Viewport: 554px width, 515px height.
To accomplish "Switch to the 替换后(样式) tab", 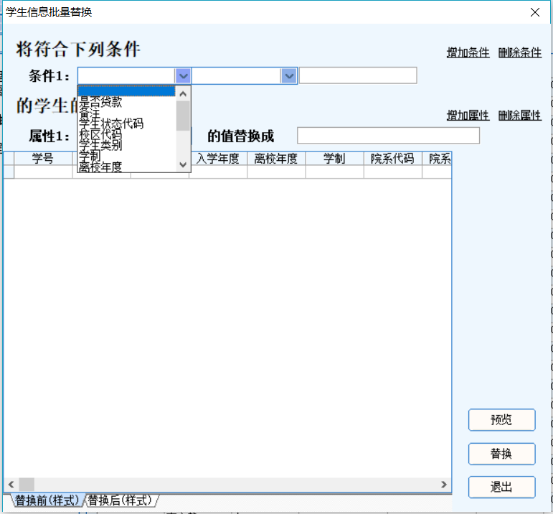I will tap(120, 500).
